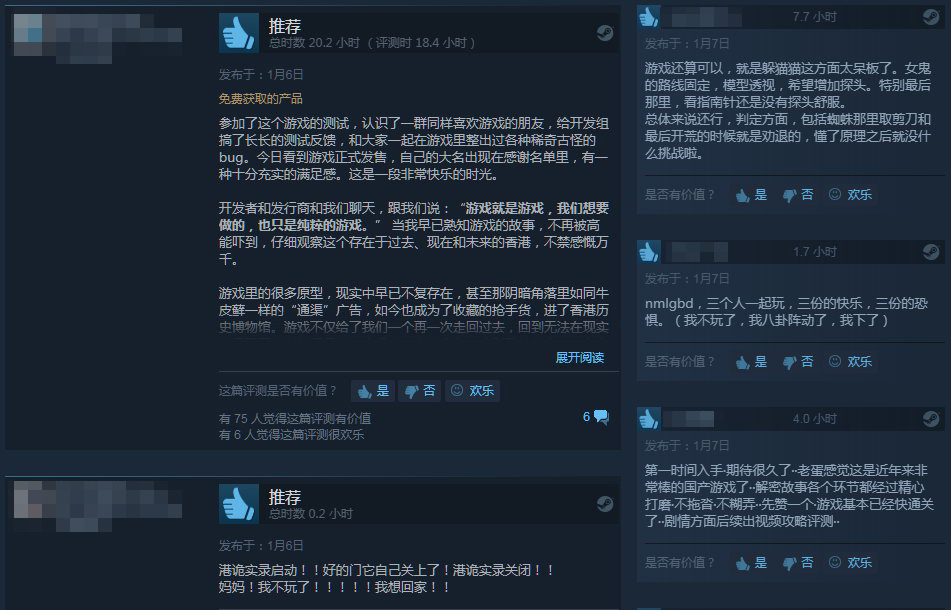This screenshot has height=610, width=951.
Task: Open blurred profile of the 0.2 hour reviewer
Action: pyautogui.click(x=97, y=506)
